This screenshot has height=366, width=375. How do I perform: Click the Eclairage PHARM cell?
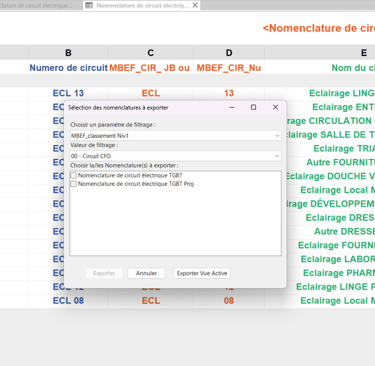point(331,273)
